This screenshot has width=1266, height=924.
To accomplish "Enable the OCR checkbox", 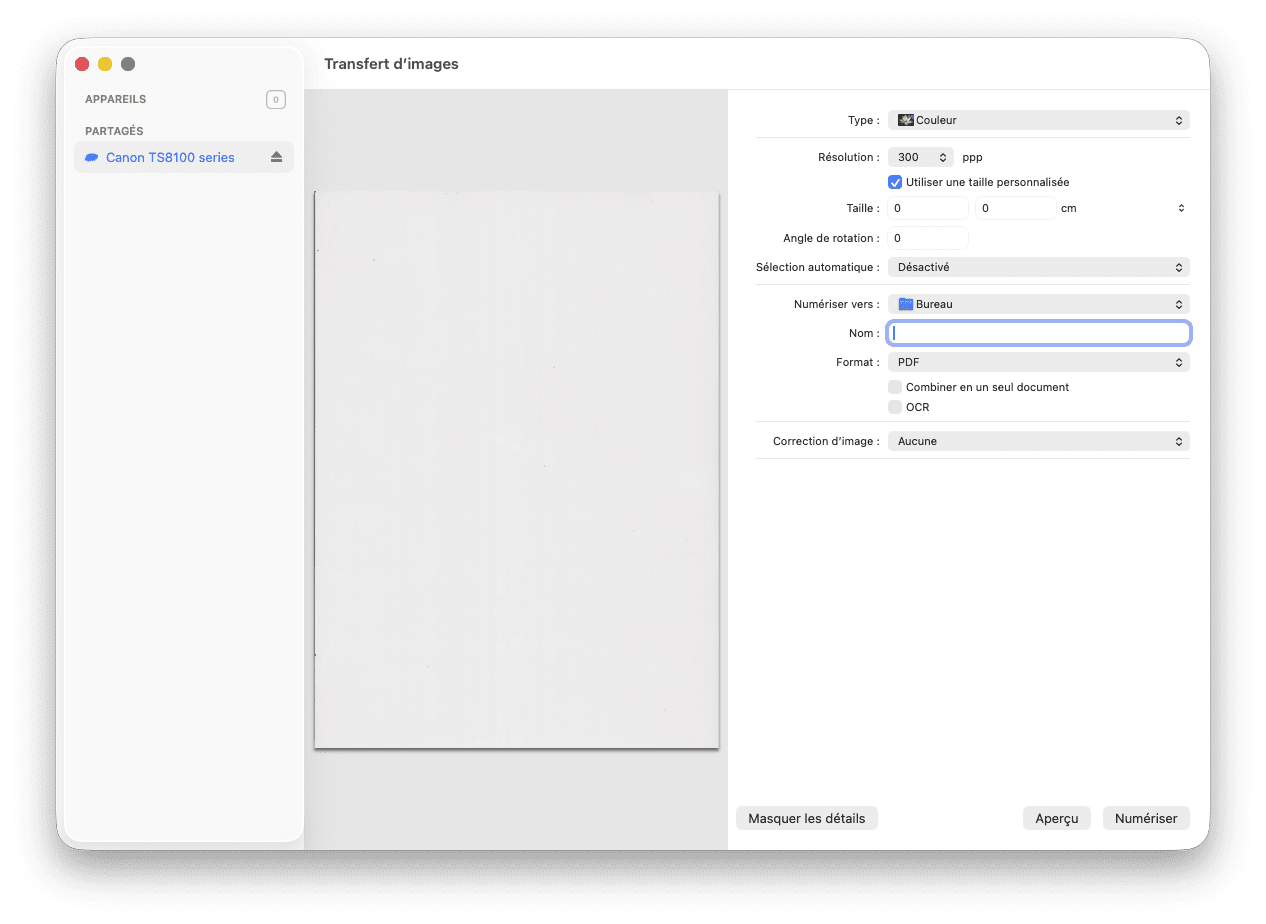I will point(895,407).
